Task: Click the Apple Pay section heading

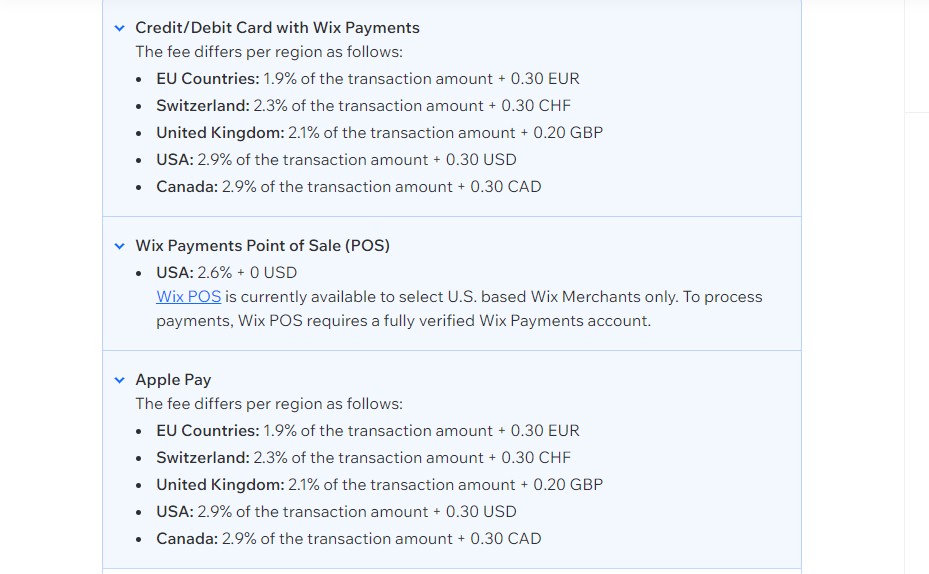Action: (173, 380)
